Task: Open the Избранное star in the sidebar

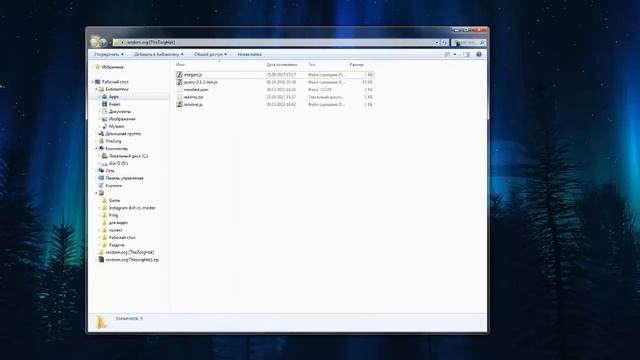Action: point(98,67)
